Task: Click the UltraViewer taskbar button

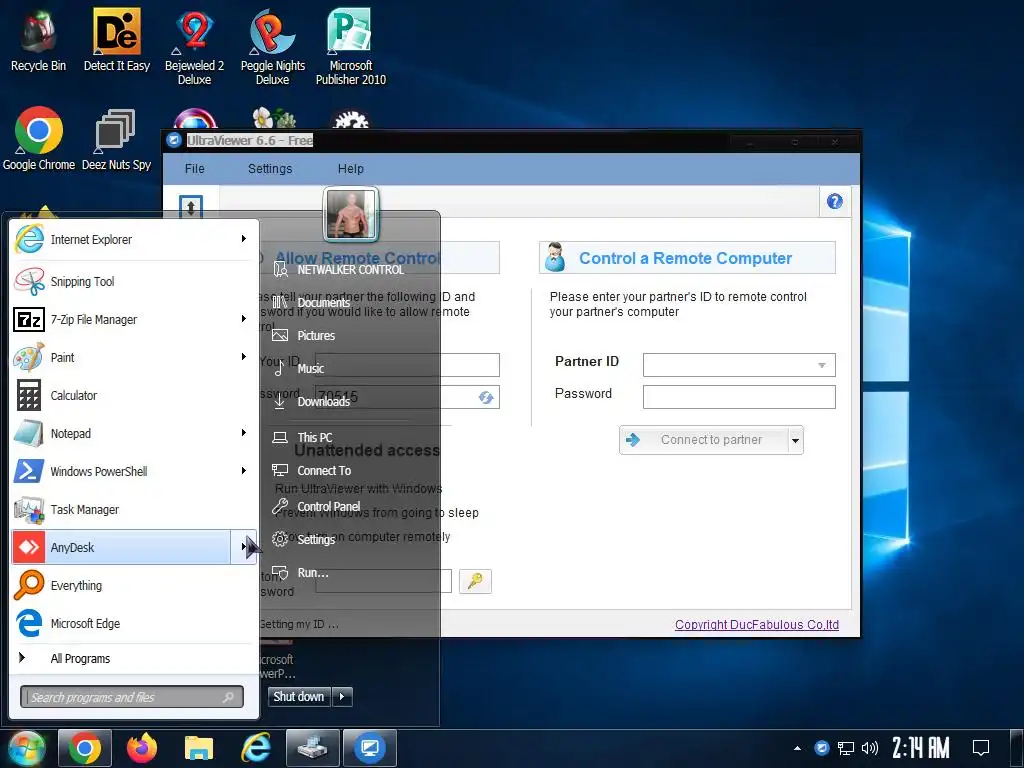Action: coord(370,748)
